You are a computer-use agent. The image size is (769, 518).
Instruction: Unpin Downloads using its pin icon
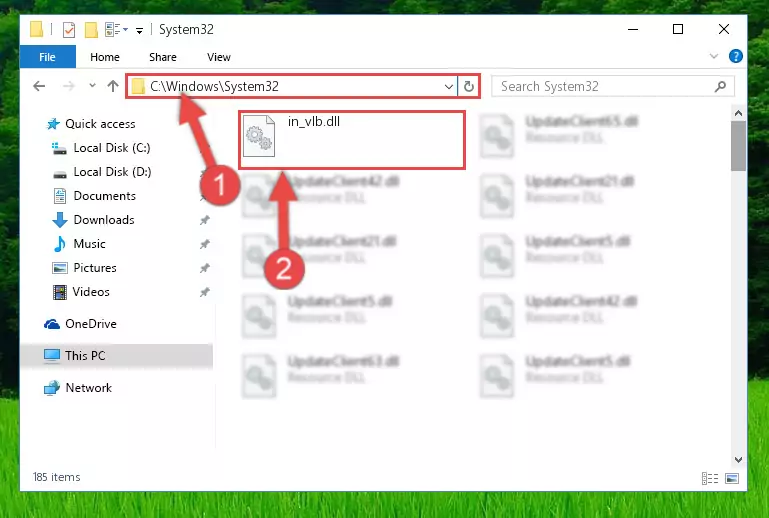coord(205,220)
